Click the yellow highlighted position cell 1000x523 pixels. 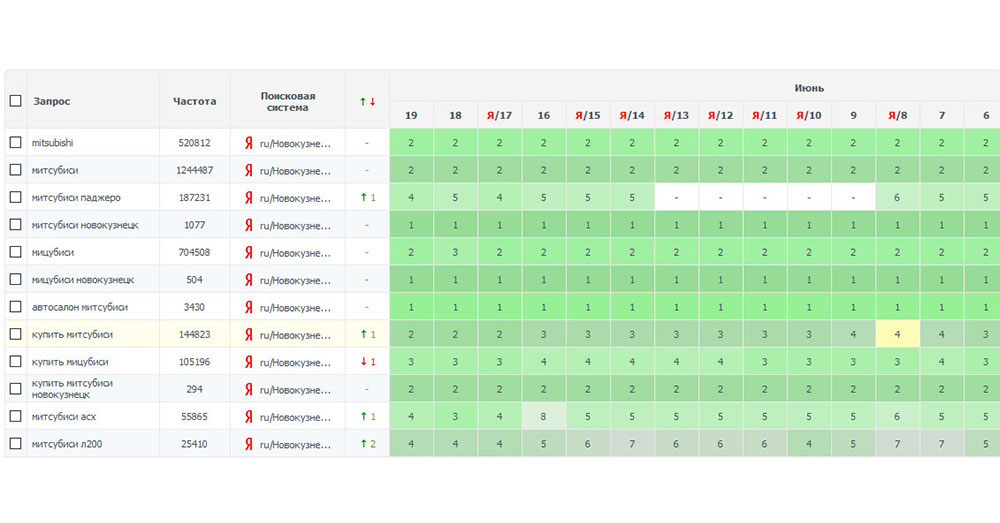tap(897, 334)
